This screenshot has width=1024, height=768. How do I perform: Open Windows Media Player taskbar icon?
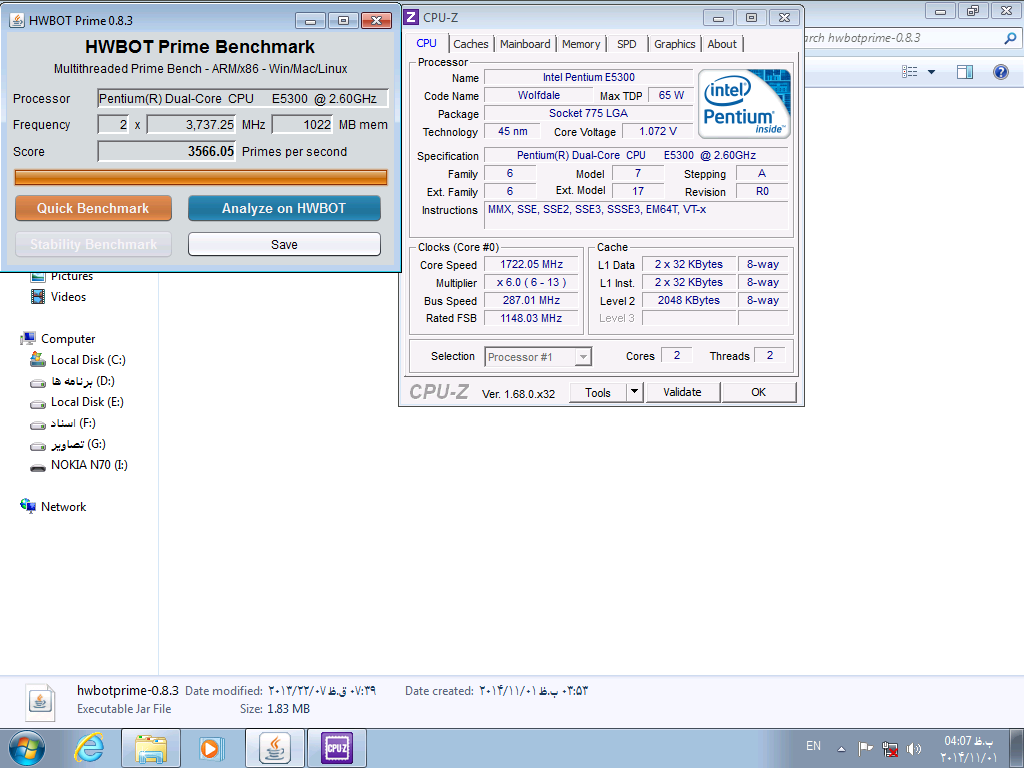pyautogui.click(x=211, y=748)
